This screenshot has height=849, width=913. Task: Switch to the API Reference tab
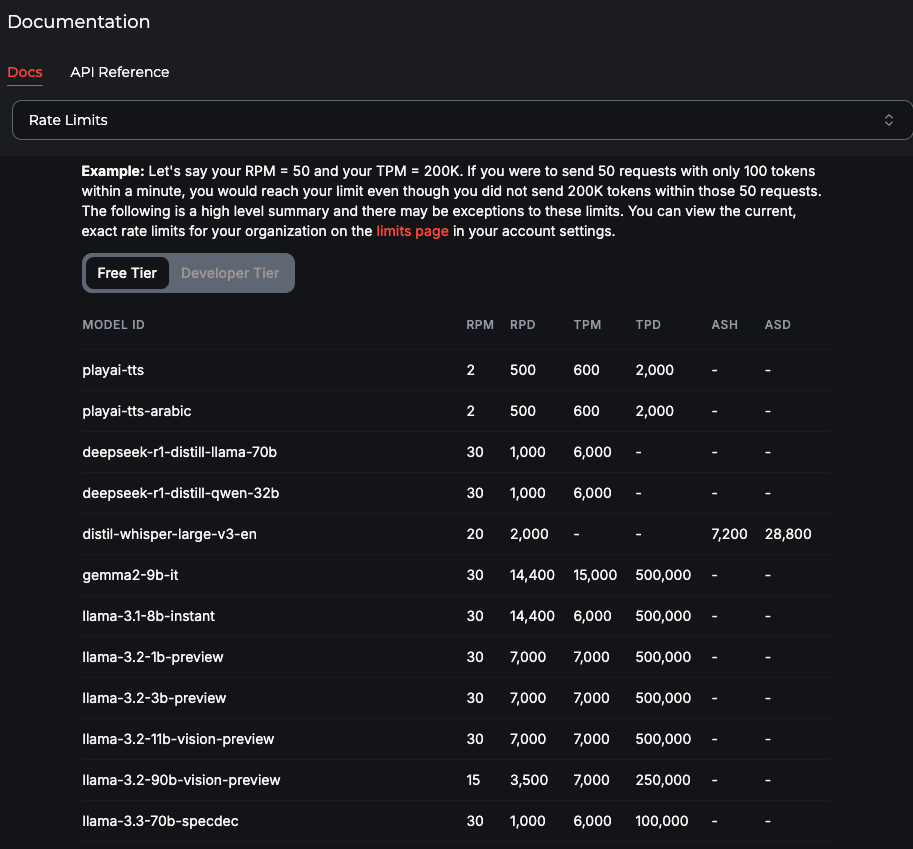click(119, 72)
